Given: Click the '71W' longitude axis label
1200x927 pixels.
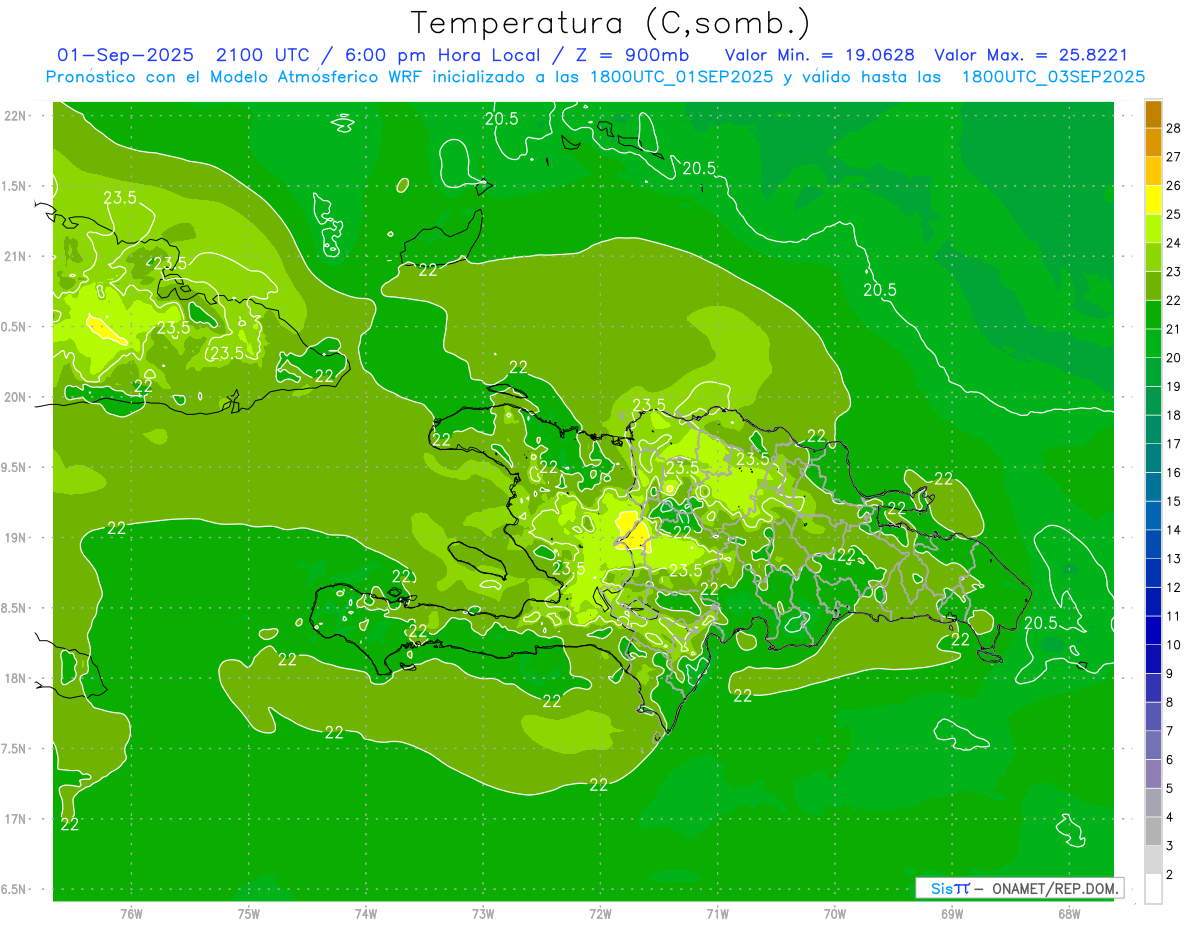Looking at the screenshot, I should pos(717,913).
